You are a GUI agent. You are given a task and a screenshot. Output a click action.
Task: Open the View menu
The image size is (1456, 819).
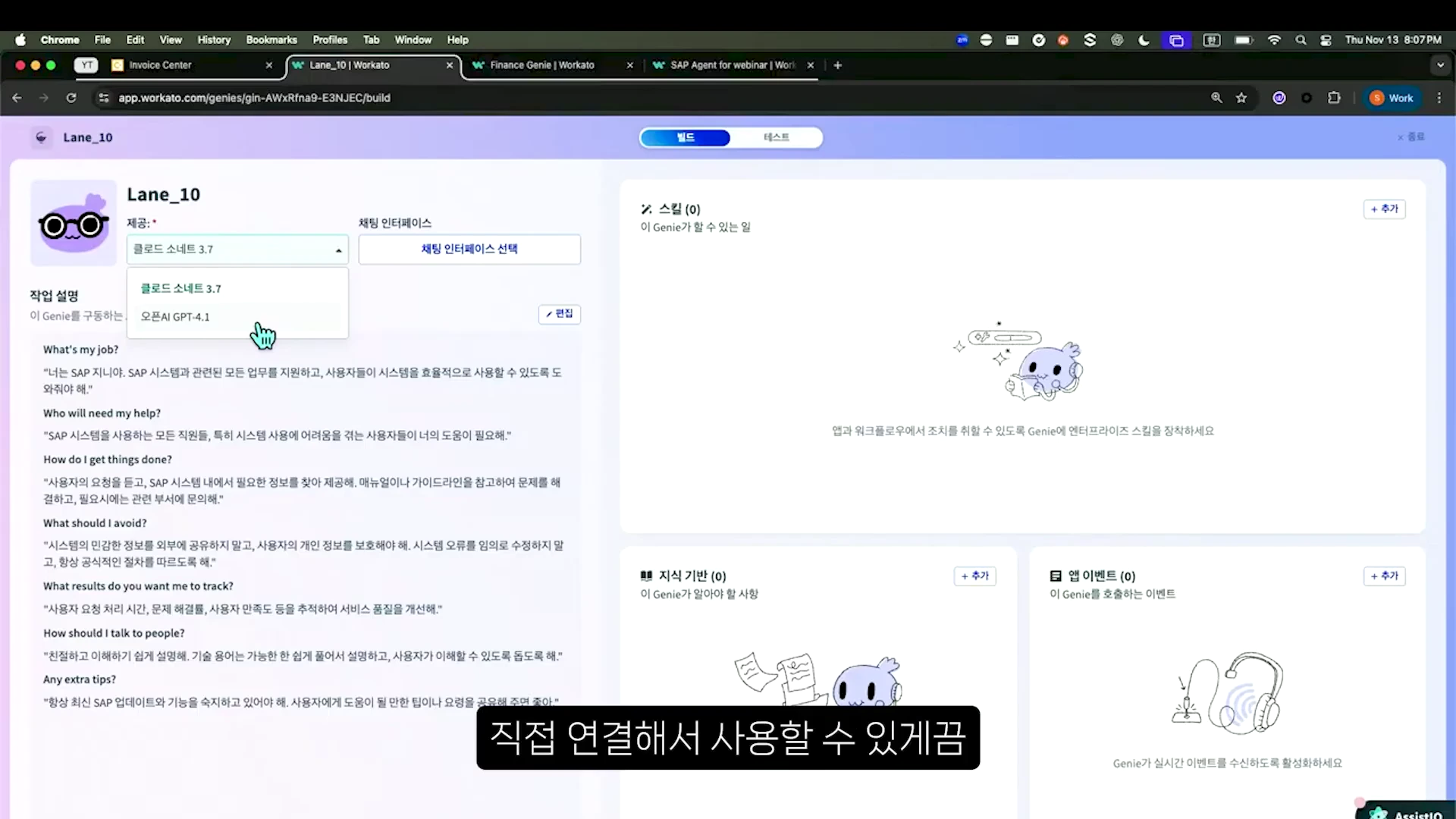(171, 39)
